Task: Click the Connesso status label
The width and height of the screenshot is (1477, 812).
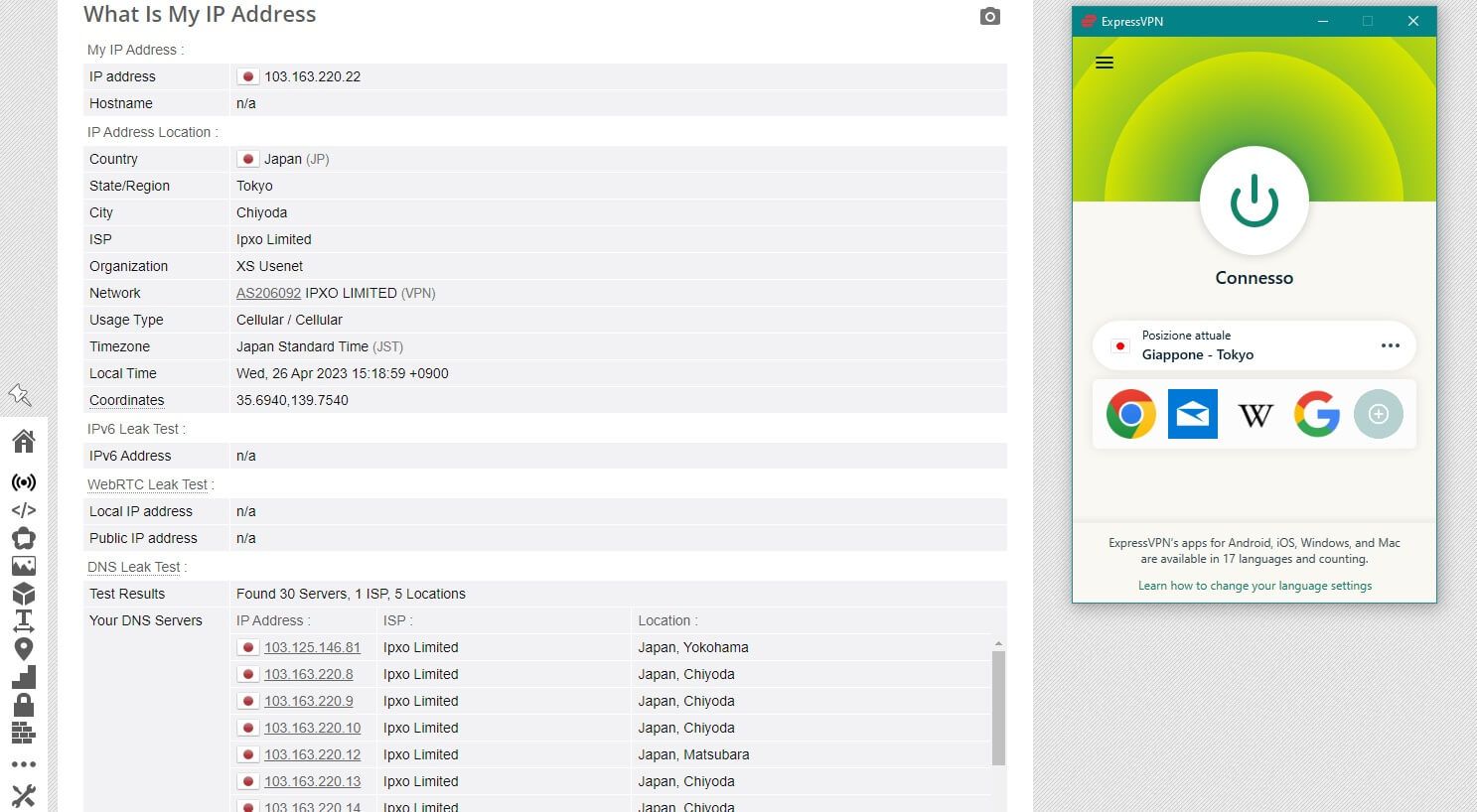Action: tap(1255, 278)
